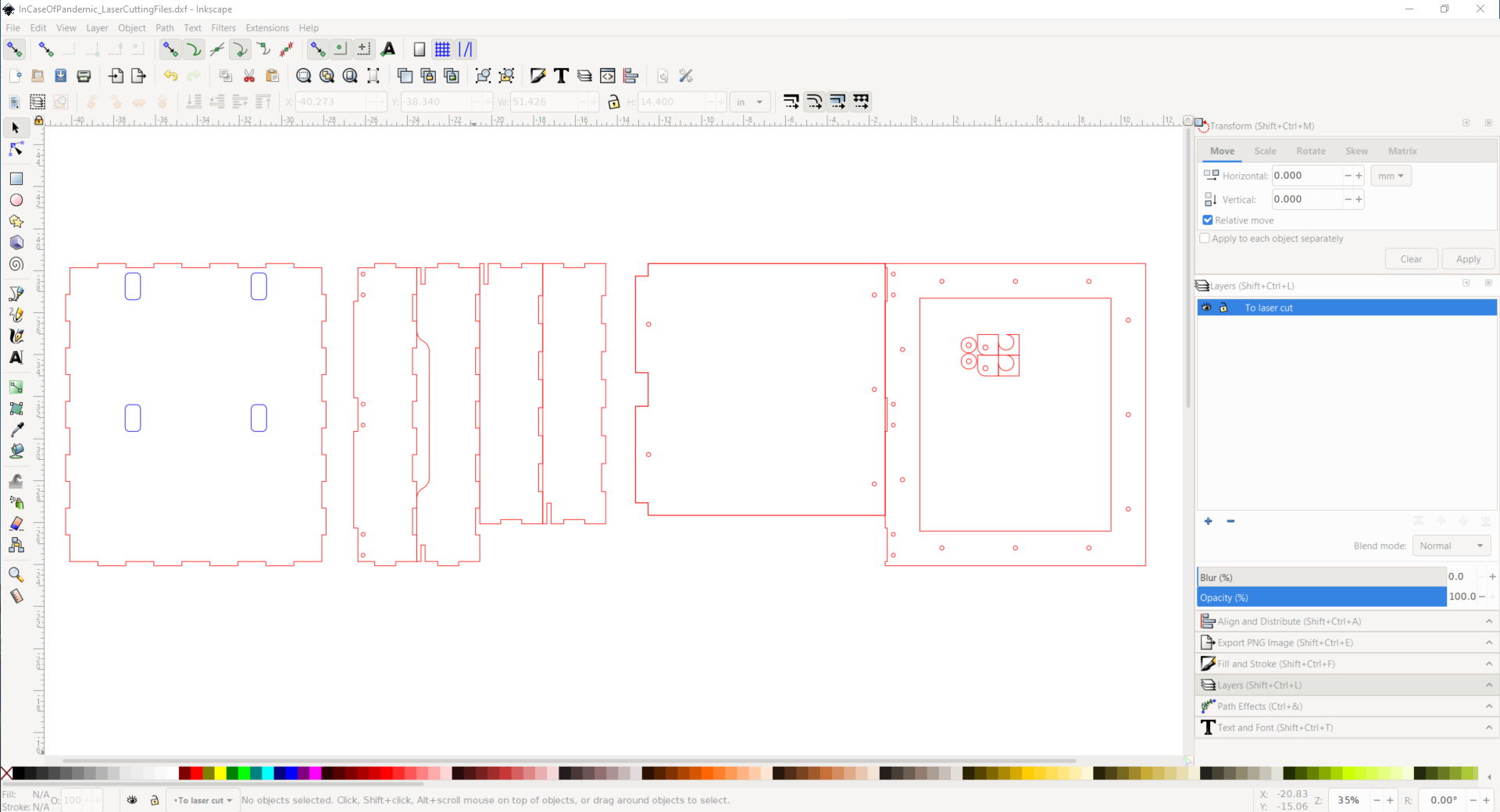Hide the To laser cut layer

(x=1207, y=307)
